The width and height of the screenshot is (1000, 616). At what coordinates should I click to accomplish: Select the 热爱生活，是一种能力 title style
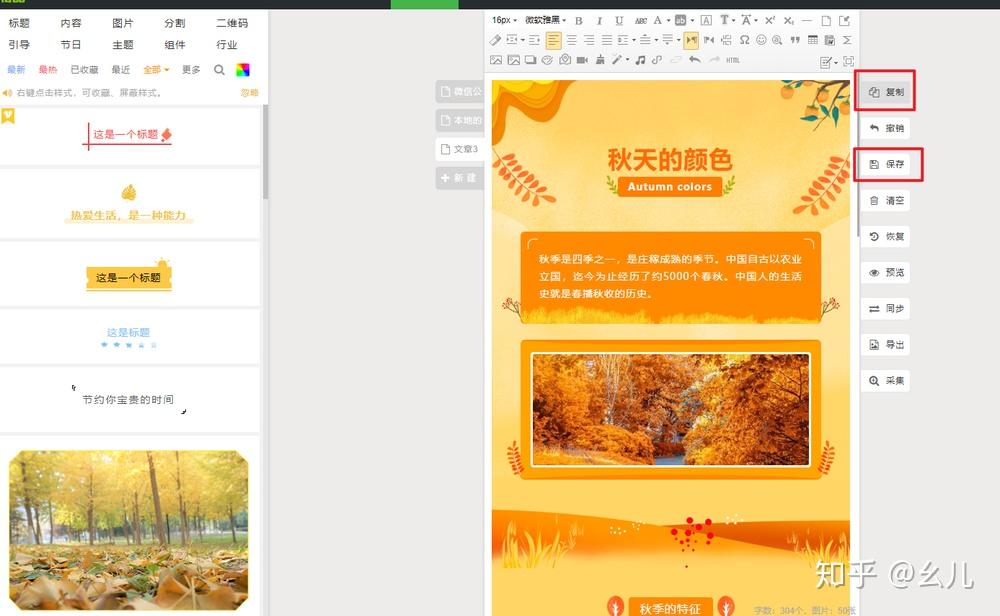(x=128, y=204)
